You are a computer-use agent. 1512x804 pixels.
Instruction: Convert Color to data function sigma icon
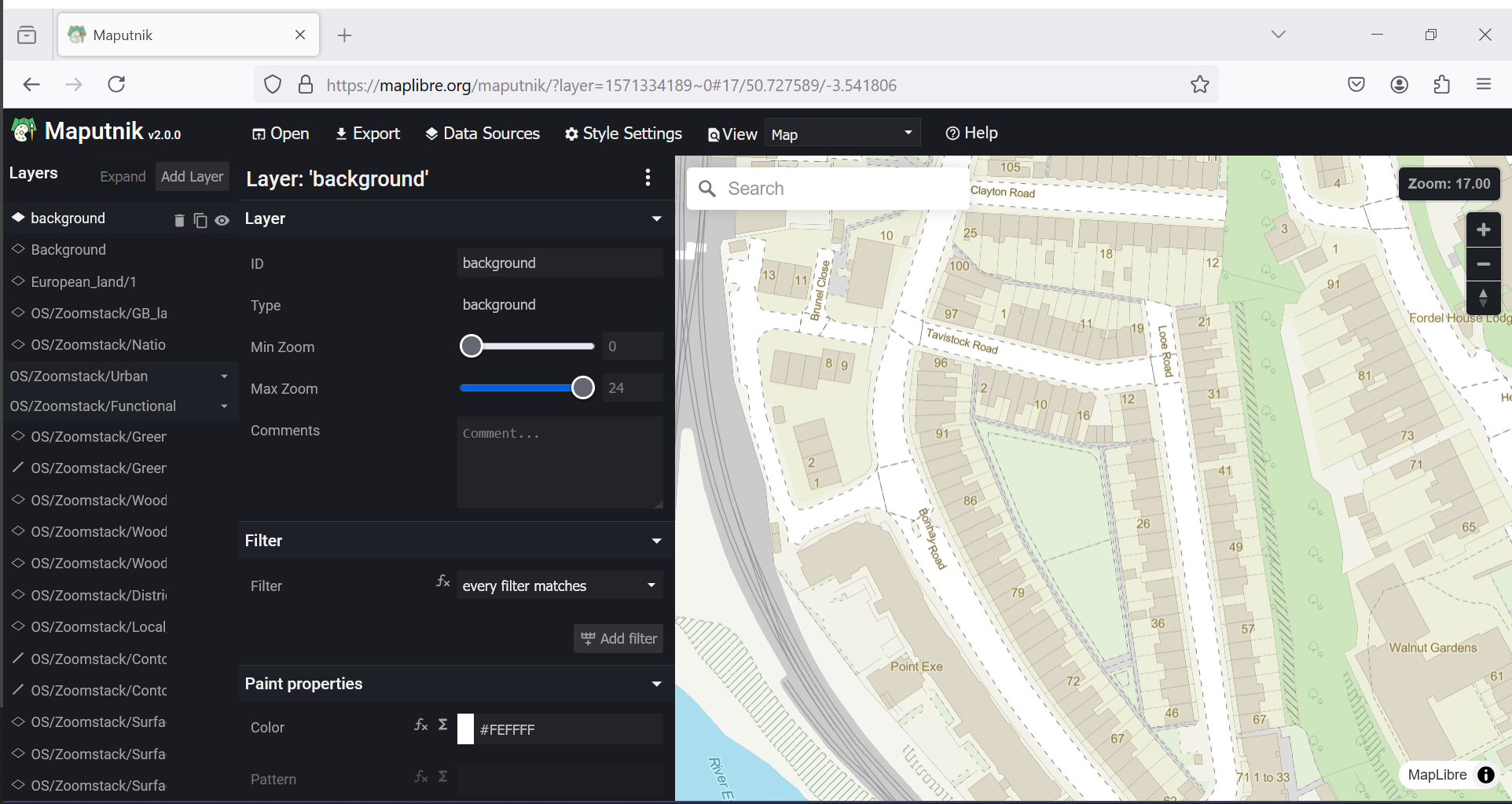pos(442,725)
